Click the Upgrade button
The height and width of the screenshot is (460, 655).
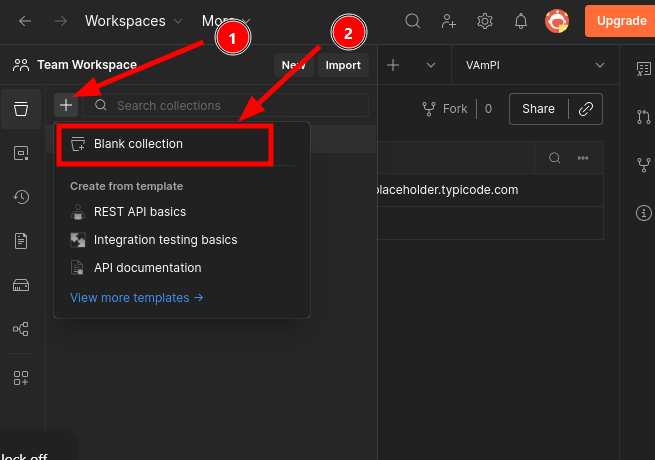click(x=620, y=21)
